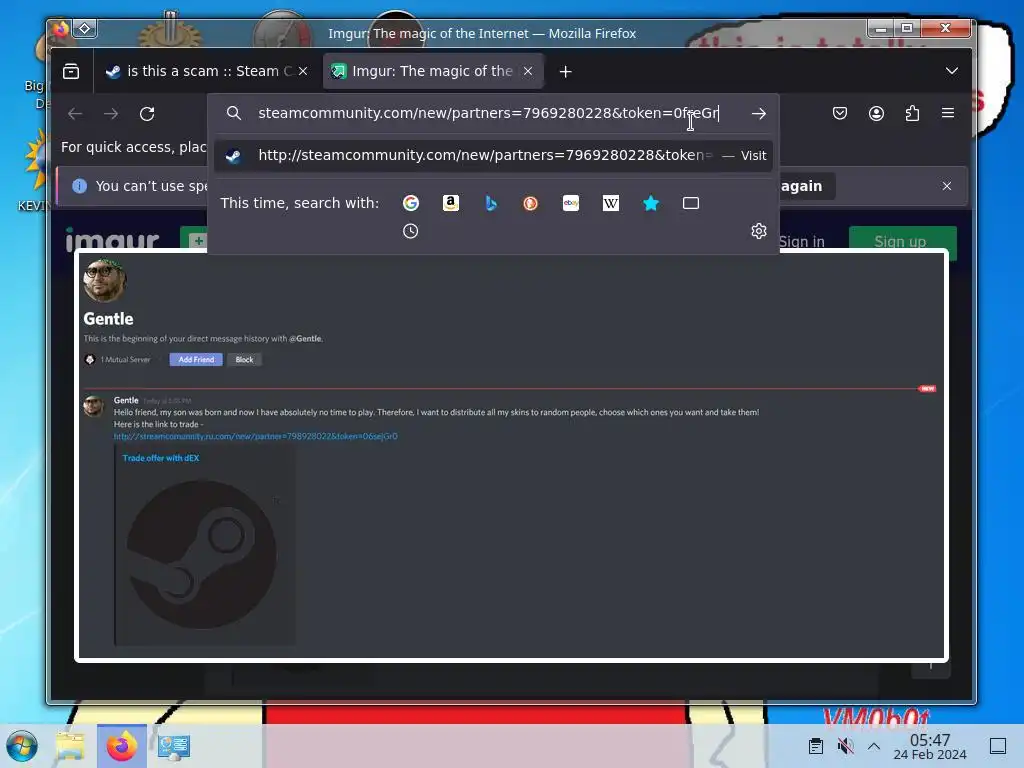Image resolution: width=1024 pixels, height=768 pixels.
Task: Click the imgur logo
Action: 112,240
